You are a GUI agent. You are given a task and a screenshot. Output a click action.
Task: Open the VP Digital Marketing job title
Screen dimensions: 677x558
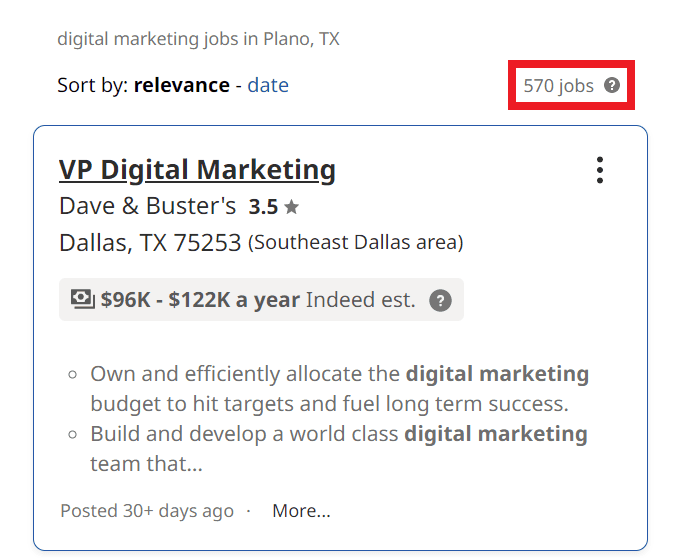[x=197, y=170]
